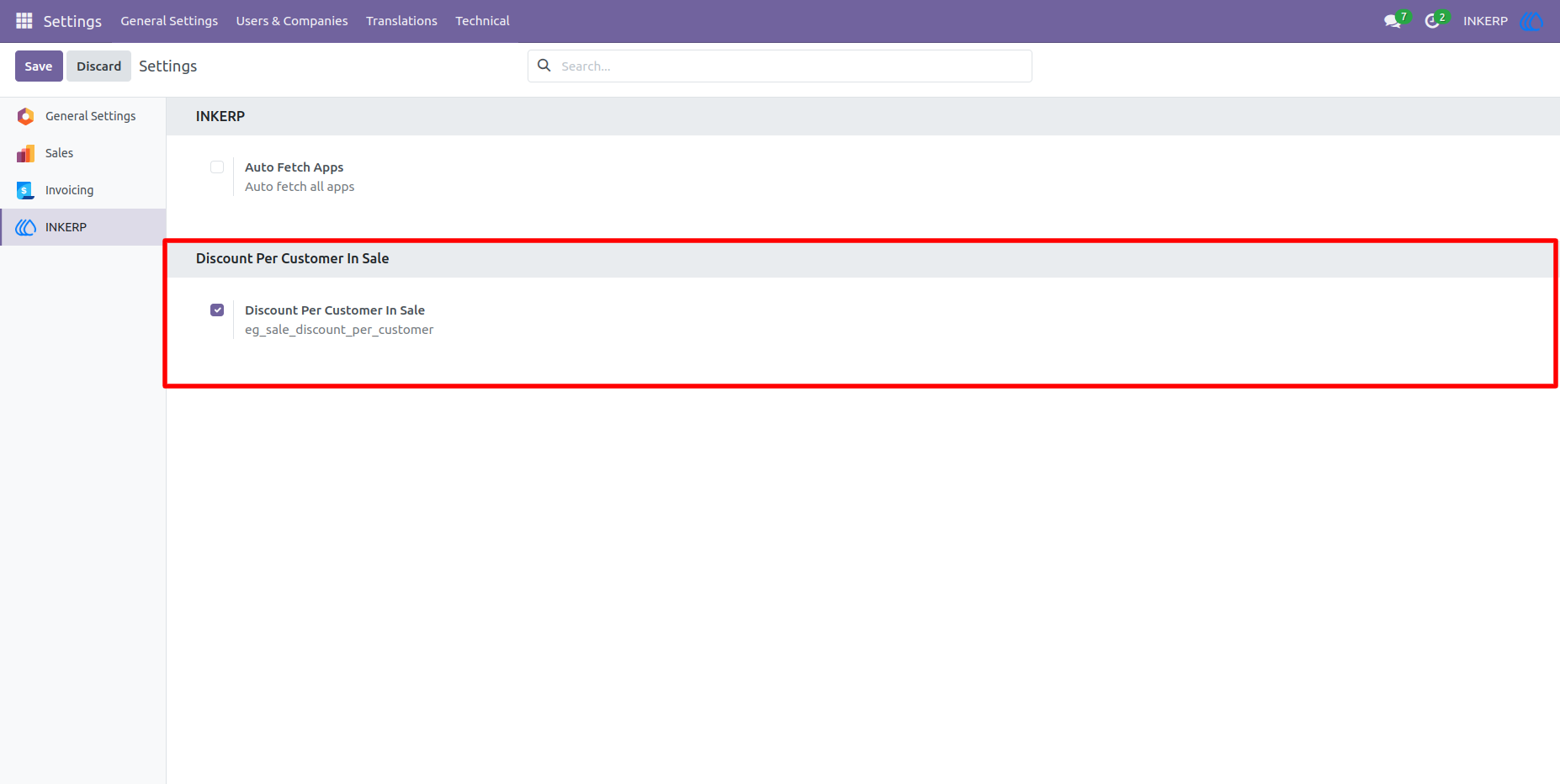Select the General Settings sidebar entry
Screen dimensions: 1560x784
click(x=83, y=116)
